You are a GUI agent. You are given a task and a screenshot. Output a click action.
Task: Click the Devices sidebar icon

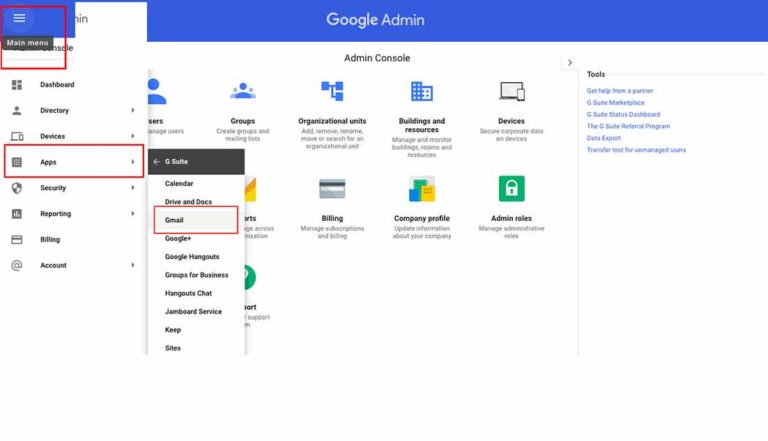click(x=17, y=136)
